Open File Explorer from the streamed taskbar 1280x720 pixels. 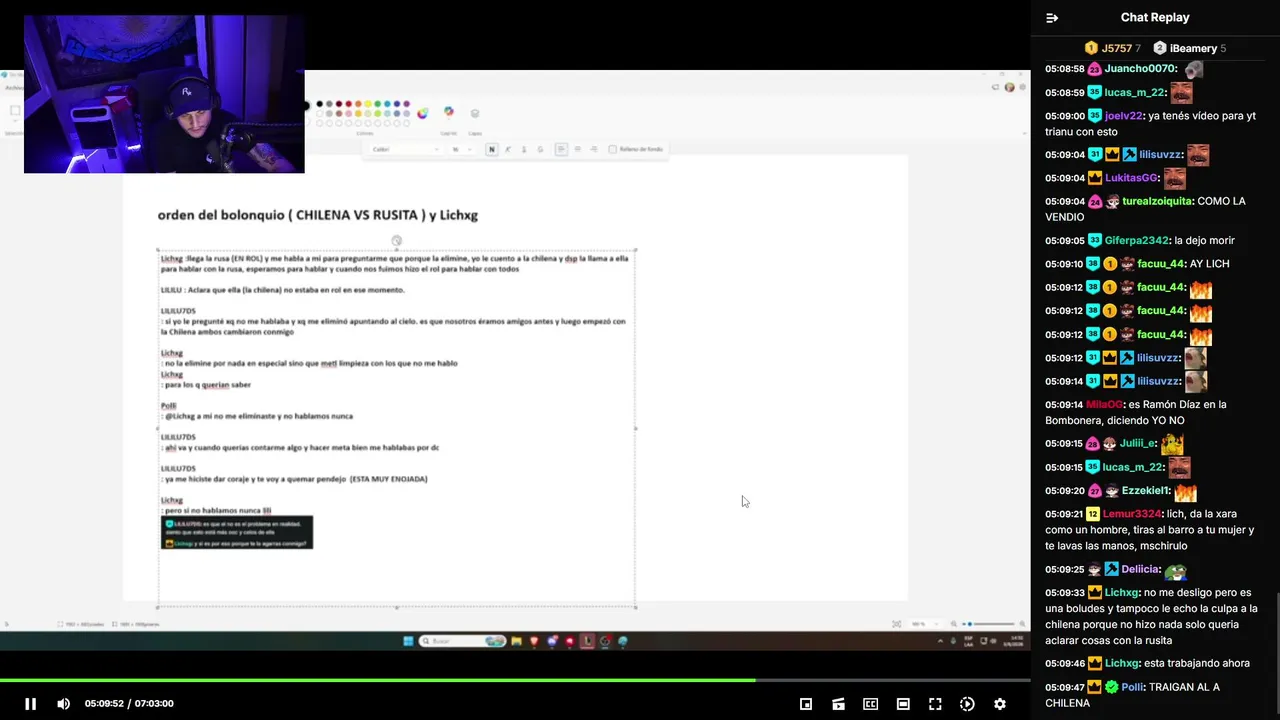(517, 641)
